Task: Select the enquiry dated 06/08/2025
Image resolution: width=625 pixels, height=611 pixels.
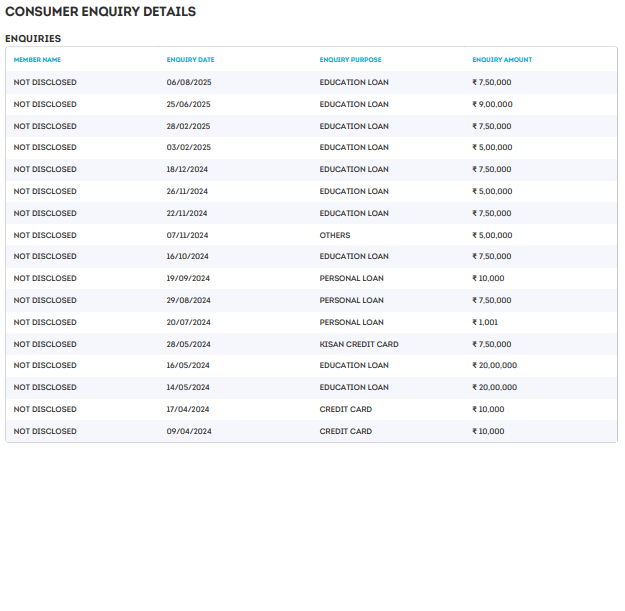Action: (188, 82)
